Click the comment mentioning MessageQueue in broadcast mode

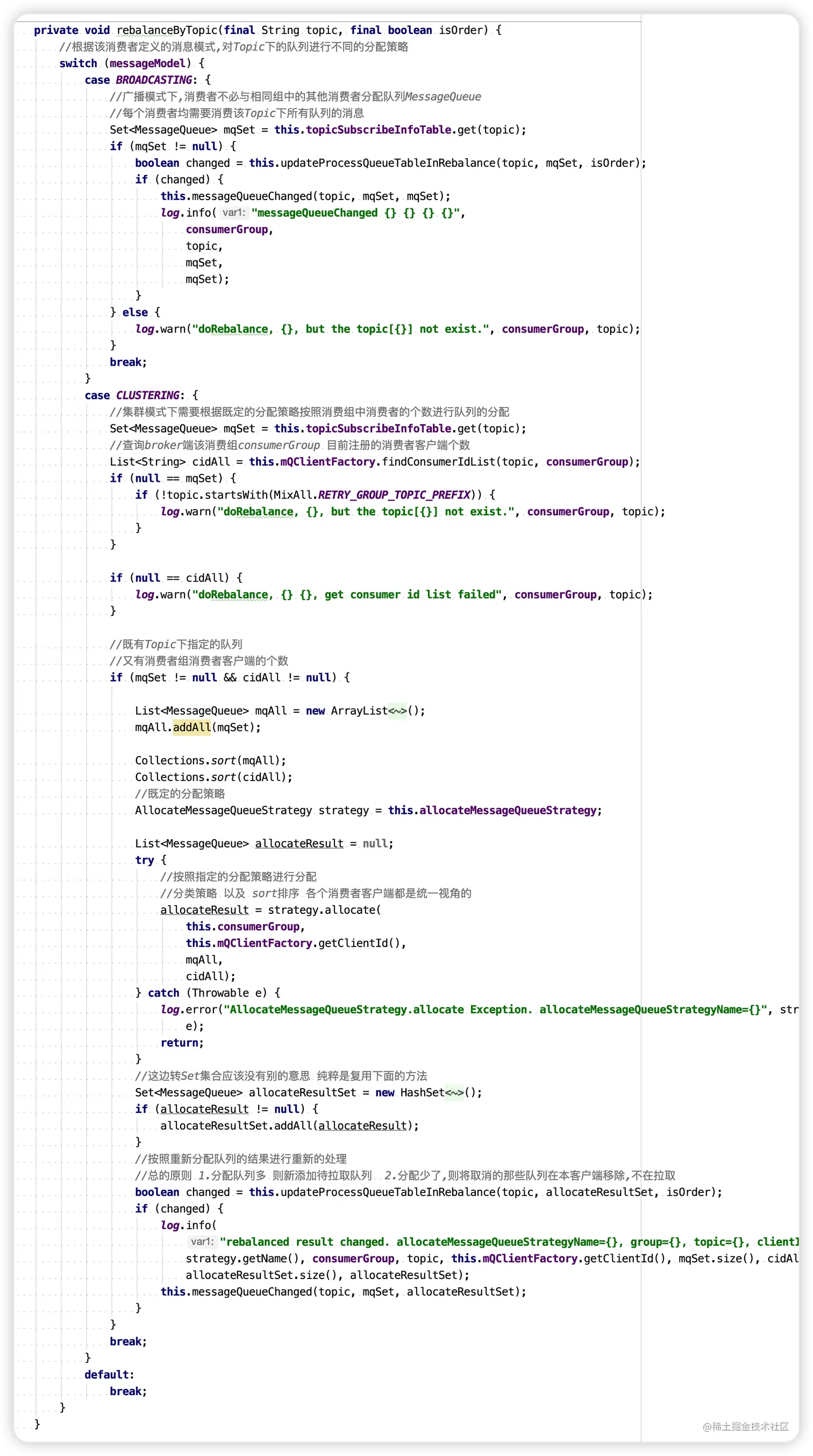pos(296,97)
